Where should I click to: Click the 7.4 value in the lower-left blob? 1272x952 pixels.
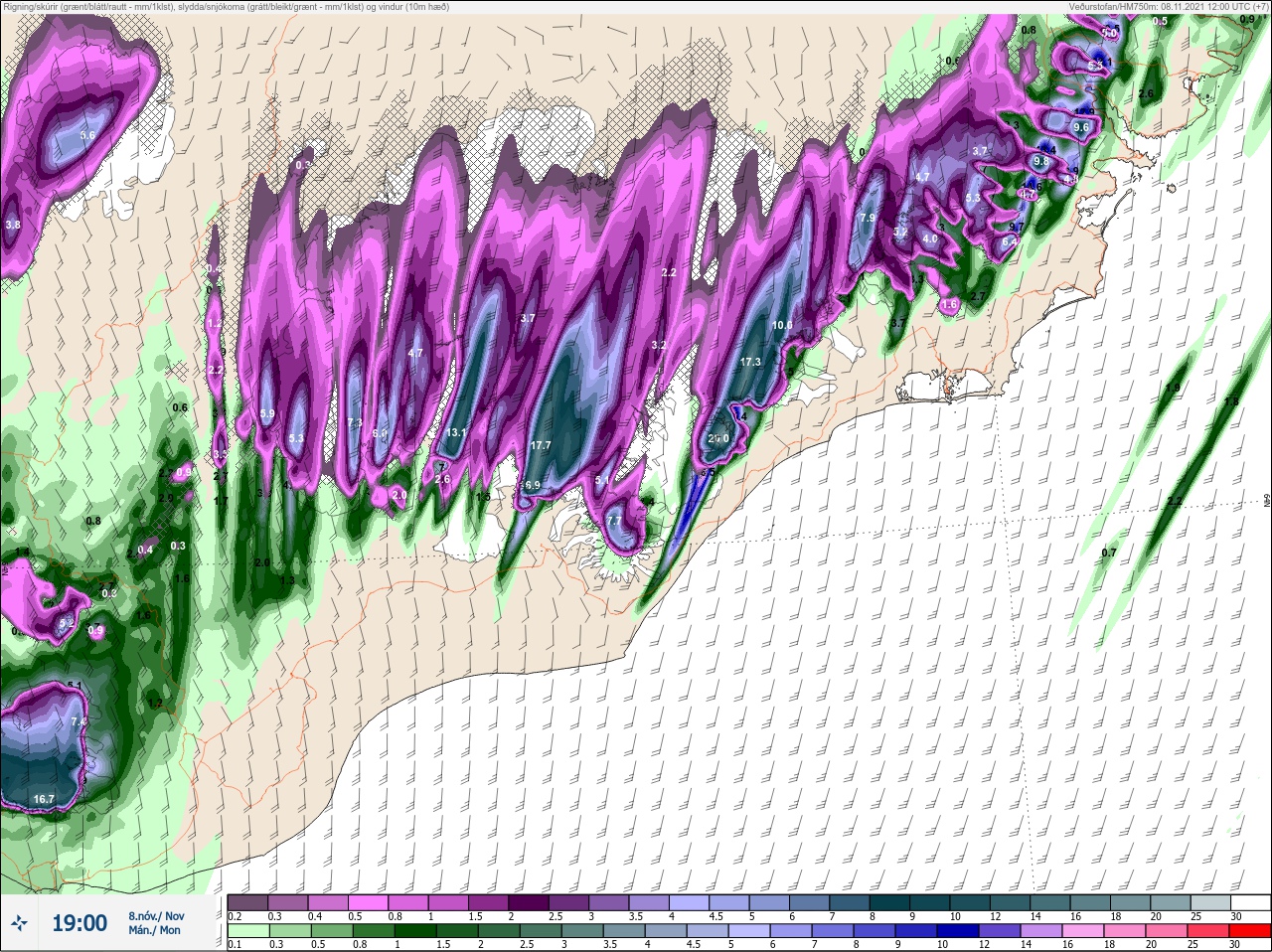[79, 721]
